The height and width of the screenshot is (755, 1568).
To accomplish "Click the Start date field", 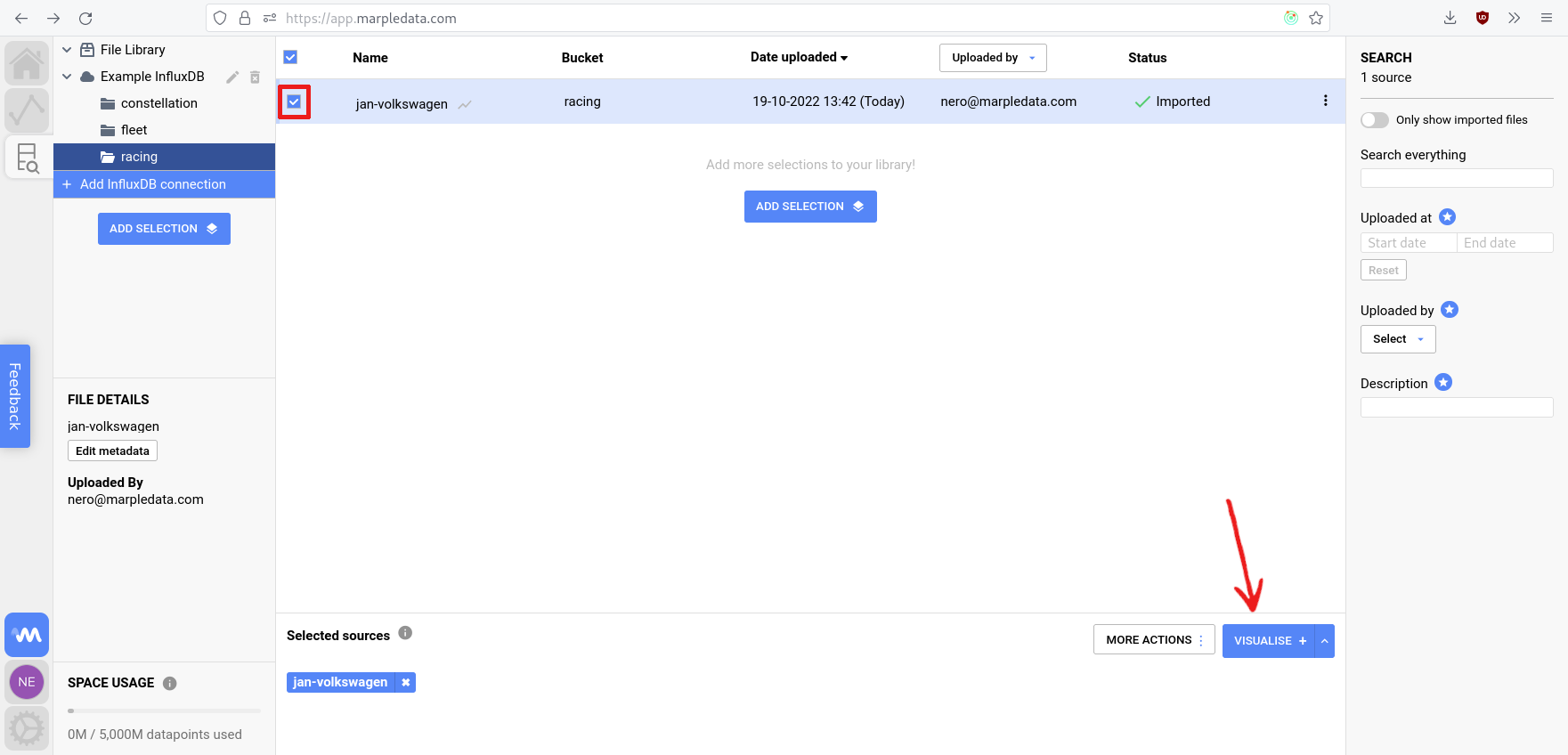I will 1409,243.
